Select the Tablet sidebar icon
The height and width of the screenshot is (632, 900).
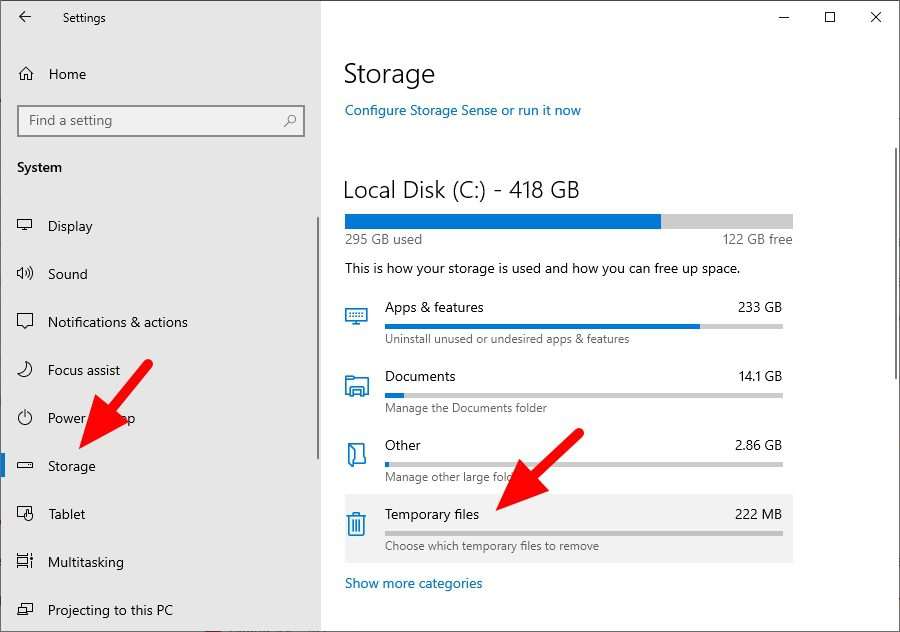click(23, 514)
